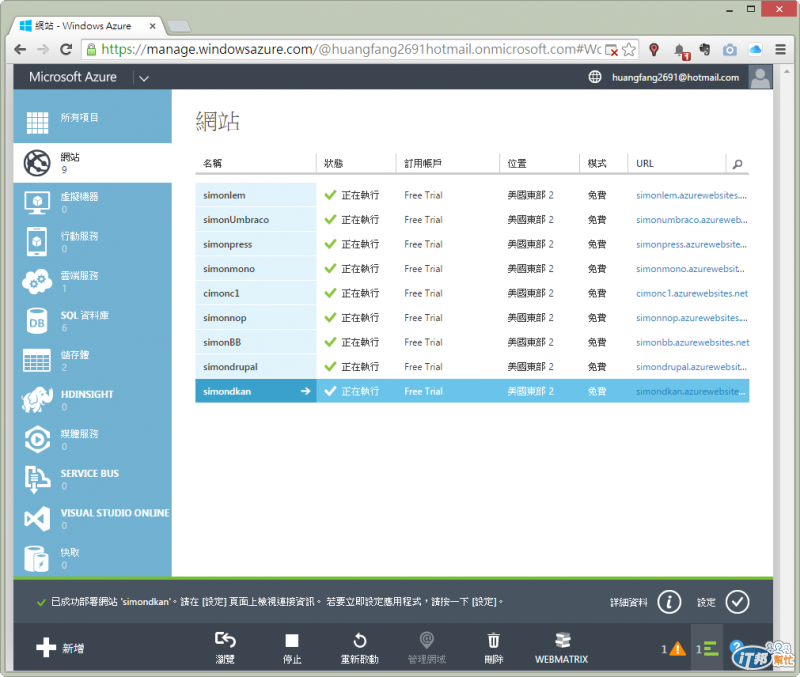Open the VISUAL STUDIO ONLINE icon

pyautogui.click(x=37, y=519)
